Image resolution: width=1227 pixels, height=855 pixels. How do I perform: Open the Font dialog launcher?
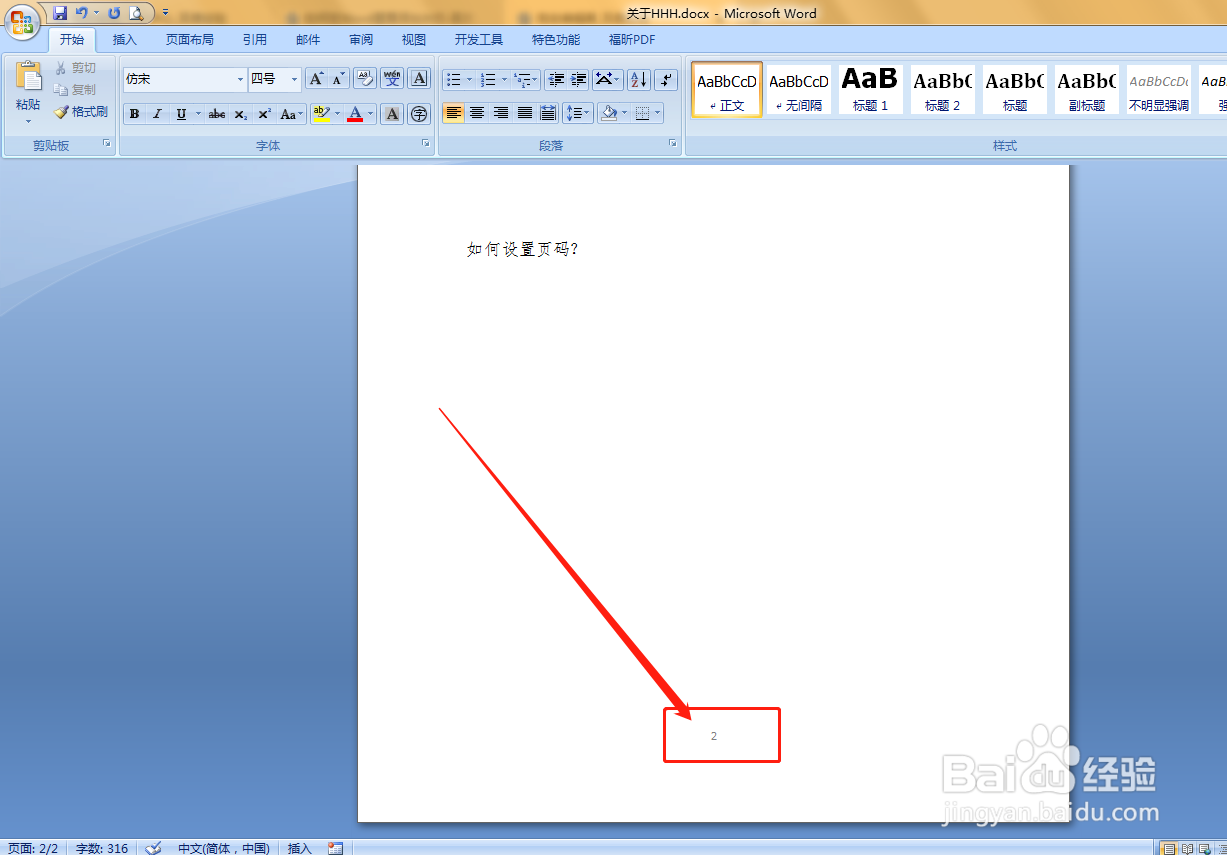click(426, 144)
